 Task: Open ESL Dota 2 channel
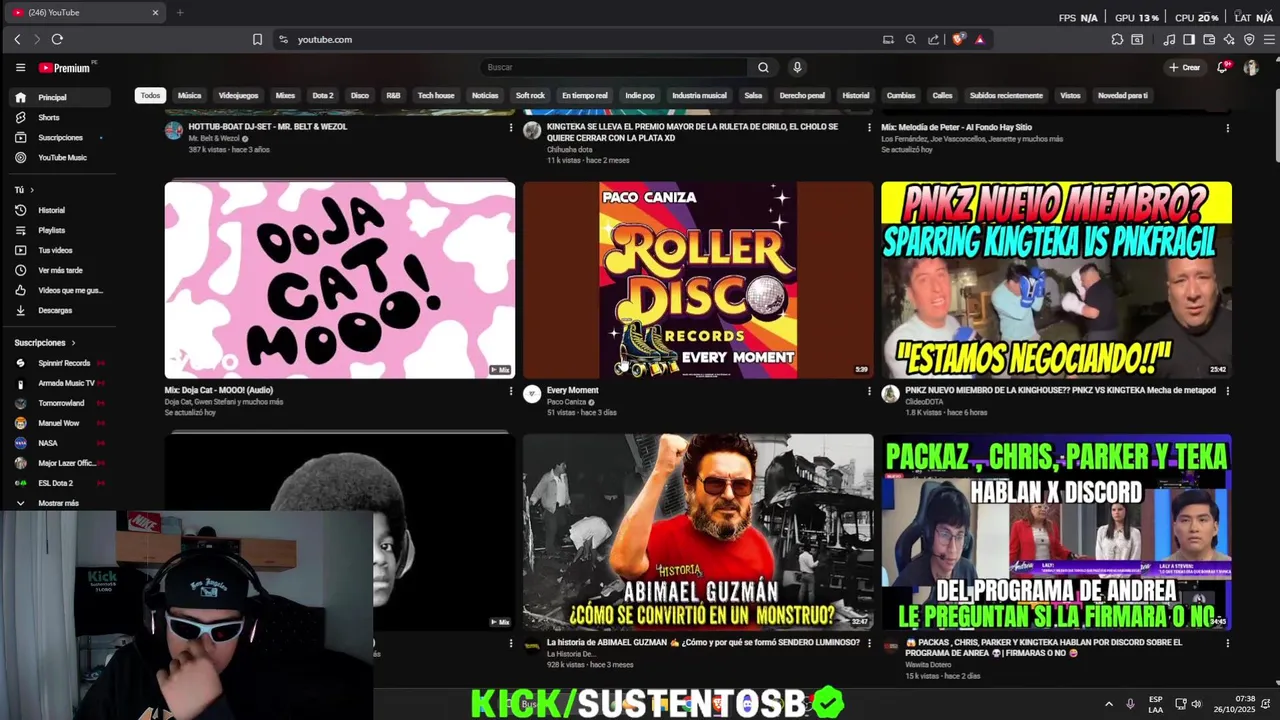pos(58,483)
